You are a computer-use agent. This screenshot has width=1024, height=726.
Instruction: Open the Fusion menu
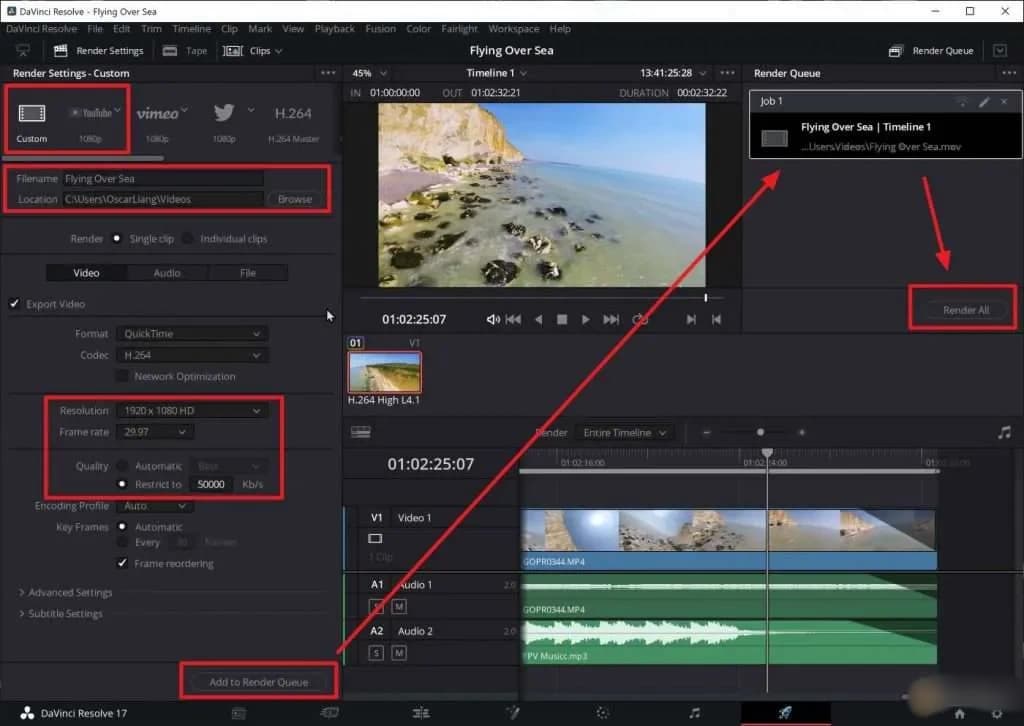pyautogui.click(x=380, y=29)
